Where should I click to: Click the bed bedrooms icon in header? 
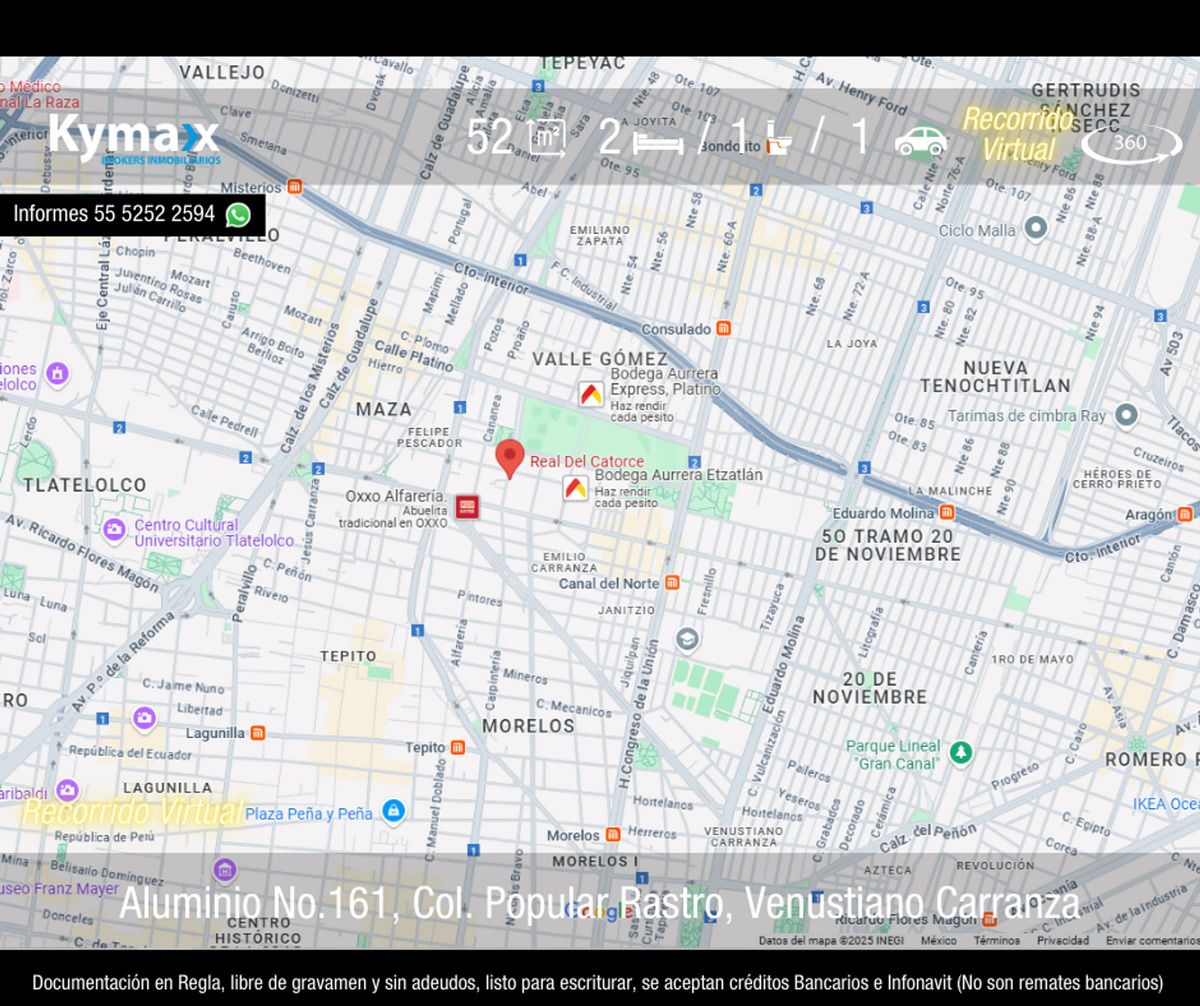click(x=658, y=141)
